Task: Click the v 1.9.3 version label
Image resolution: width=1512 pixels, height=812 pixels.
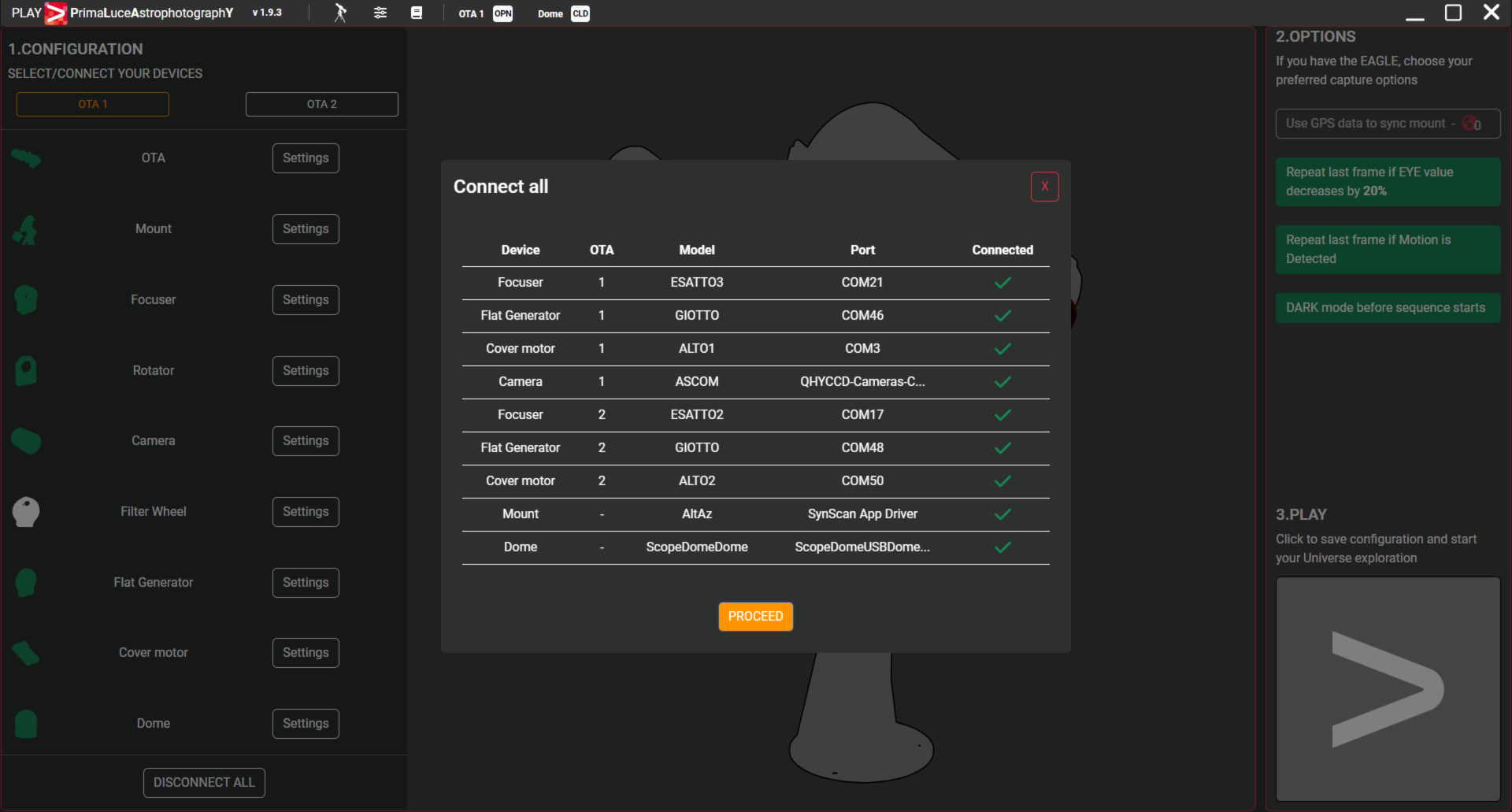Action: coord(267,13)
